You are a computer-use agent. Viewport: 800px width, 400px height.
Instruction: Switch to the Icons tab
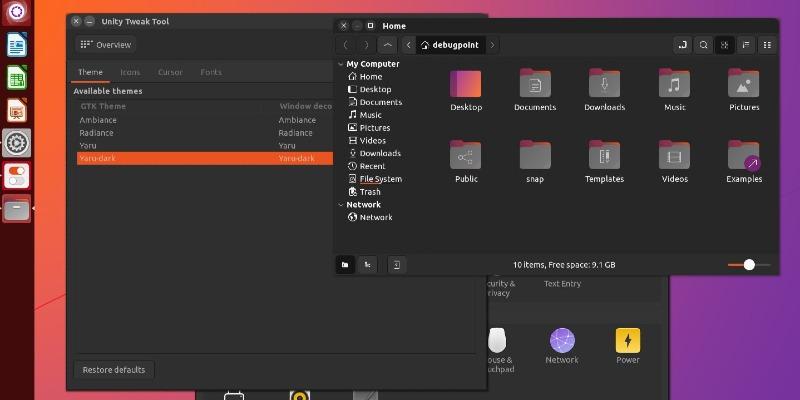click(130, 72)
